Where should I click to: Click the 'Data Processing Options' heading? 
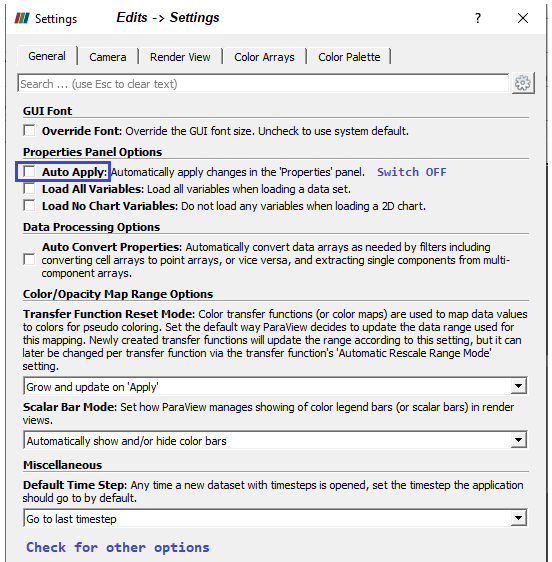click(91, 227)
